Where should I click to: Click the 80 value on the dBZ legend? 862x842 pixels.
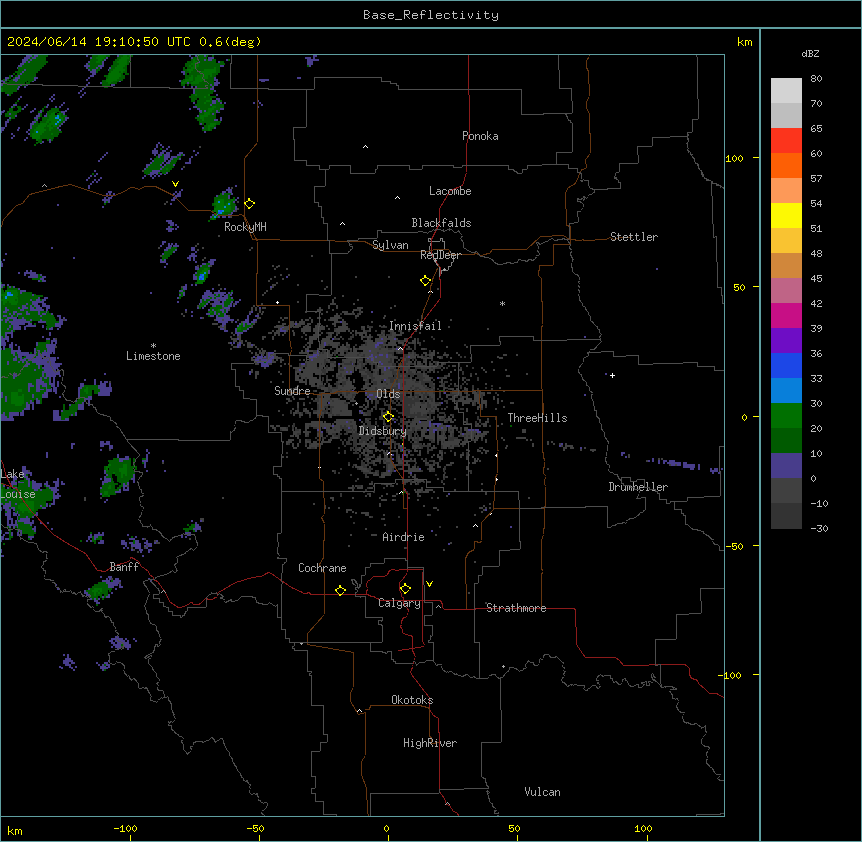(816, 79)
